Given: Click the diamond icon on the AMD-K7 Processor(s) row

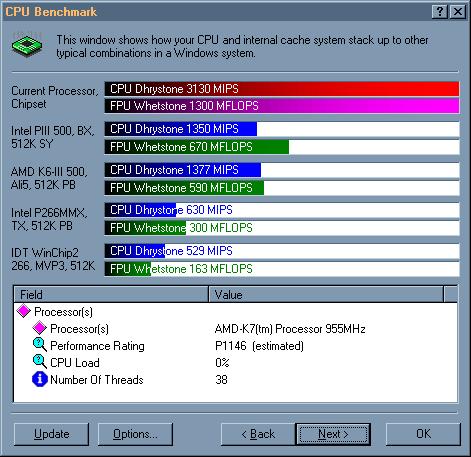Looking at the screenshot, I should pyautogui.click(x=40, y=328).
